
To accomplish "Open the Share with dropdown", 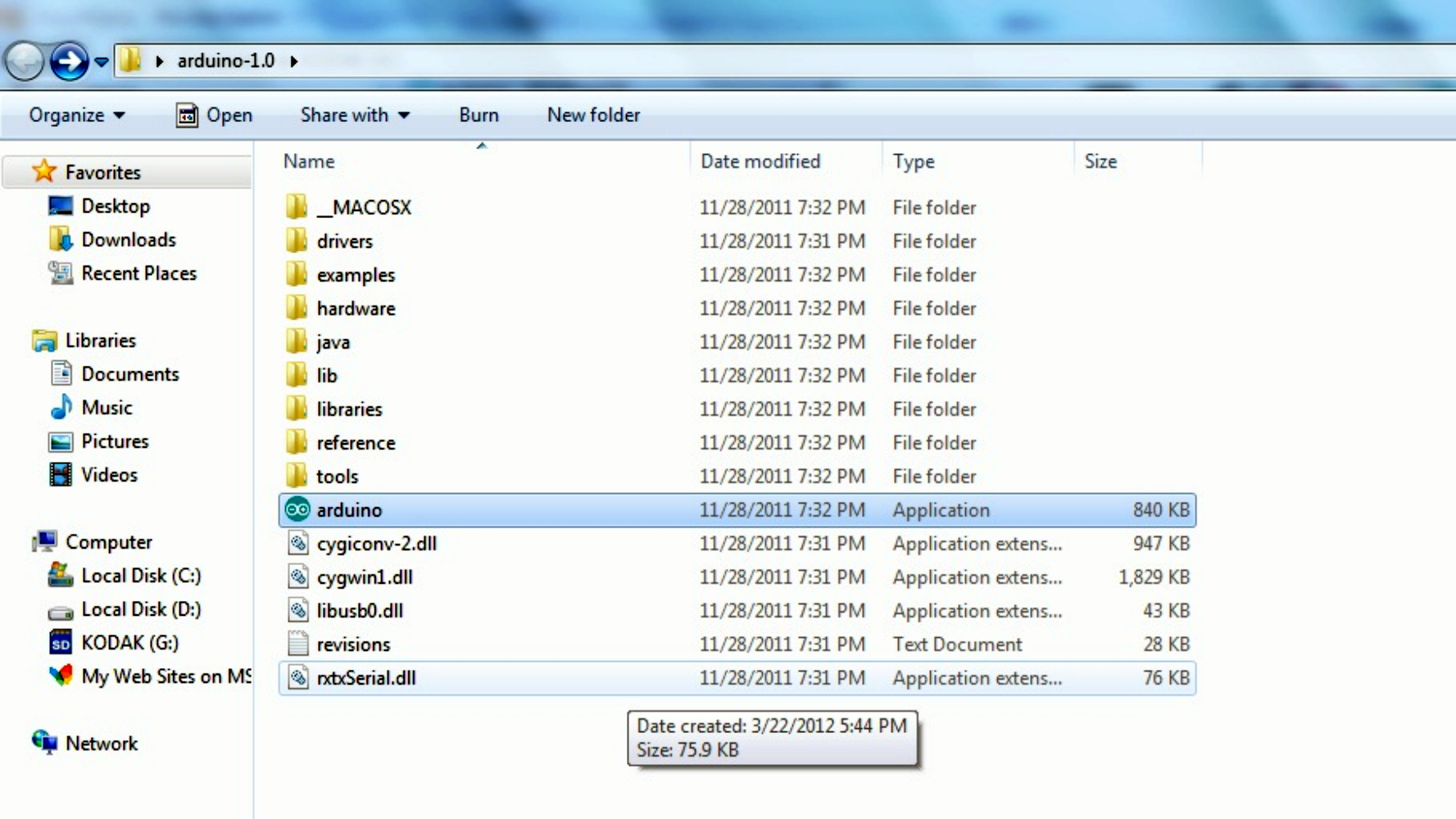I will click(x=355, y=115).
